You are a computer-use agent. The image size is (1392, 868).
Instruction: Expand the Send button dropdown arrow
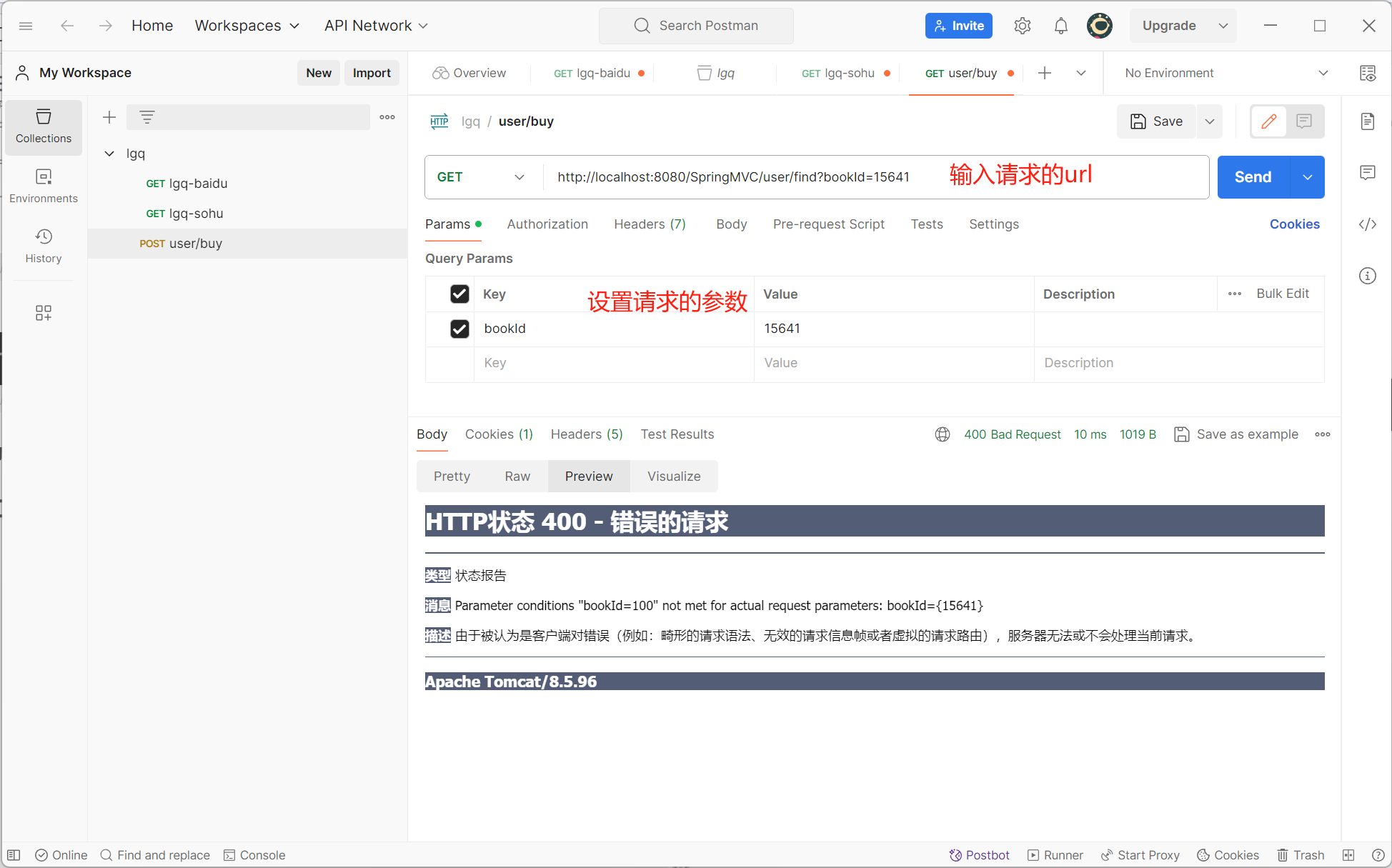pyautogui.click(x=1308, y=177)
